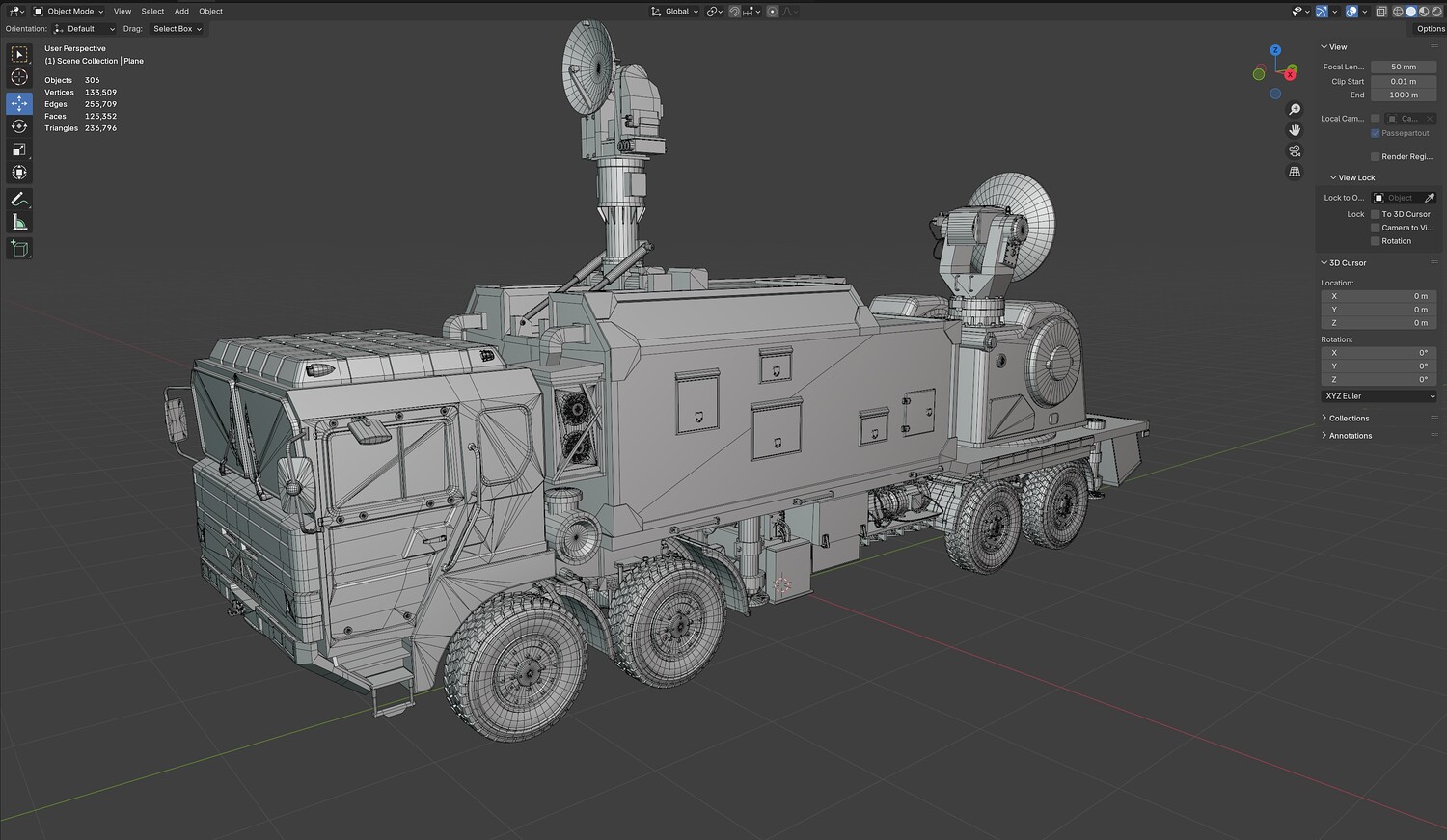Screen dimensions: 1447x840
Task: Open the View menu
Action: (123, 12)
